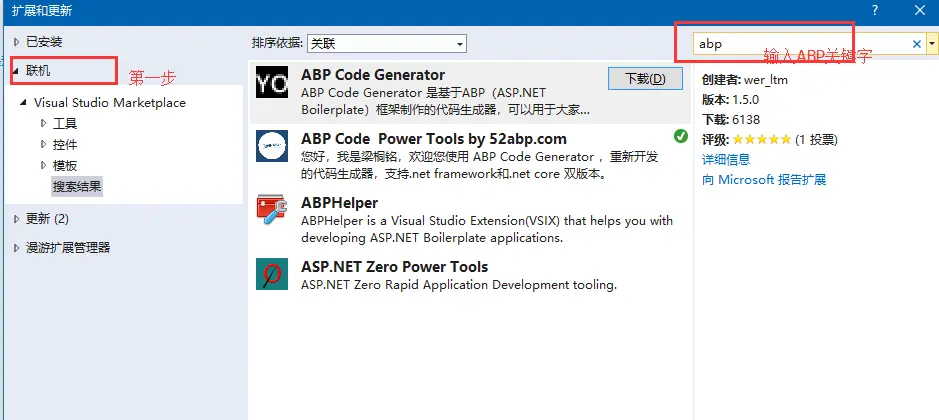This screenshot has width=939, height=420.
Task: Select 搜索结果 in the tree
Action: pos(77,186)
